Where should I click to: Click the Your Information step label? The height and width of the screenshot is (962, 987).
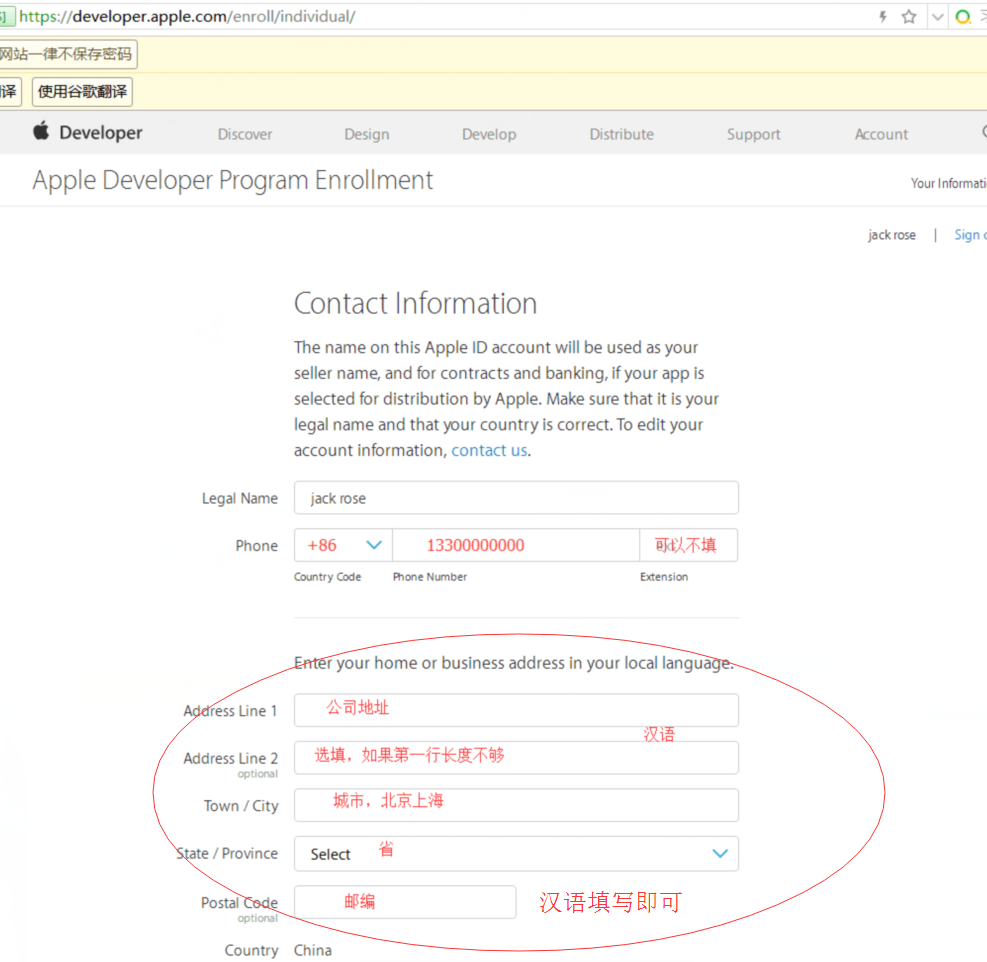tap(949, 183)
